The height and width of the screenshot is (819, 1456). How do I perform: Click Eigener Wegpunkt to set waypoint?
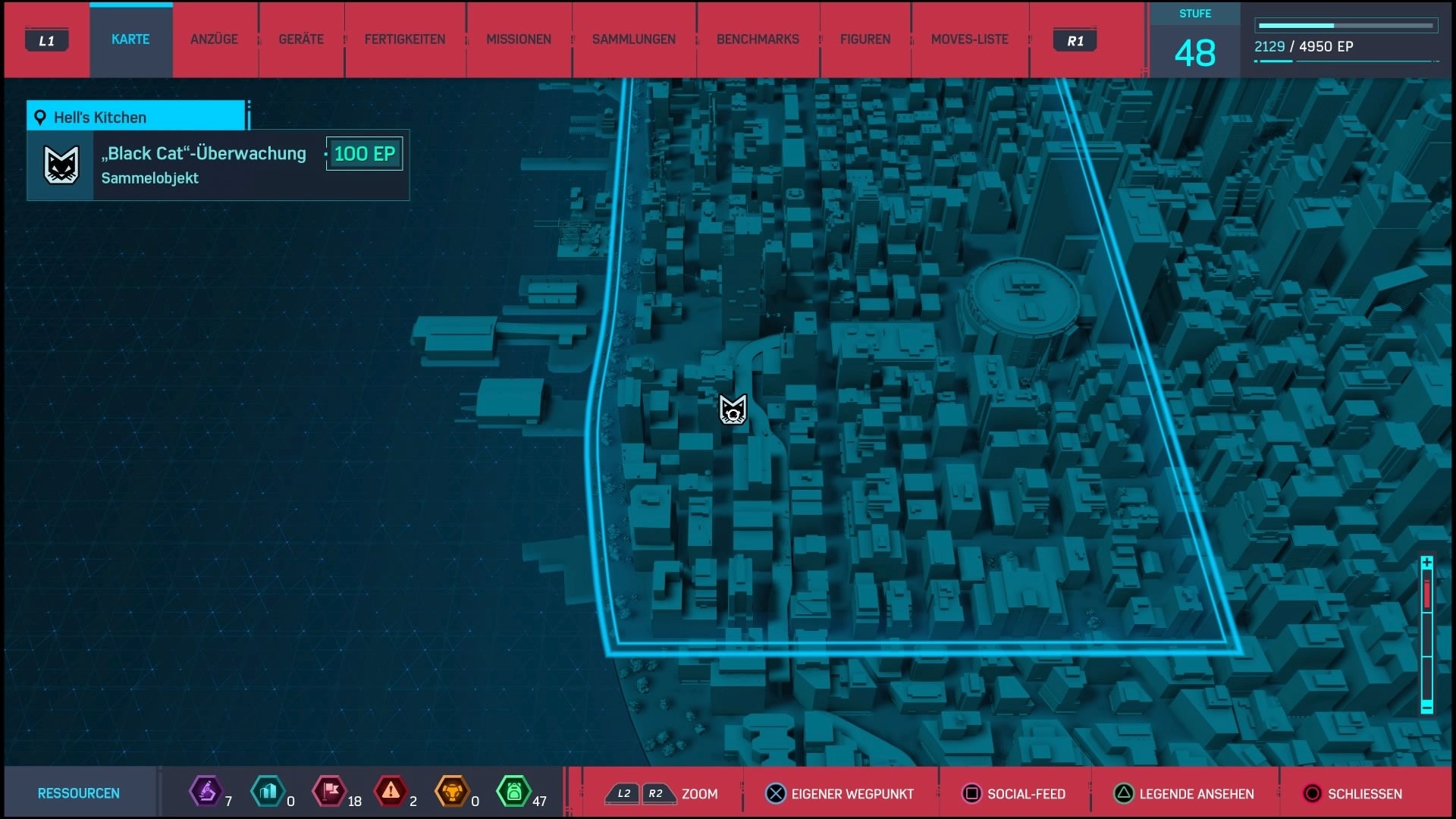tap(852, 794)
